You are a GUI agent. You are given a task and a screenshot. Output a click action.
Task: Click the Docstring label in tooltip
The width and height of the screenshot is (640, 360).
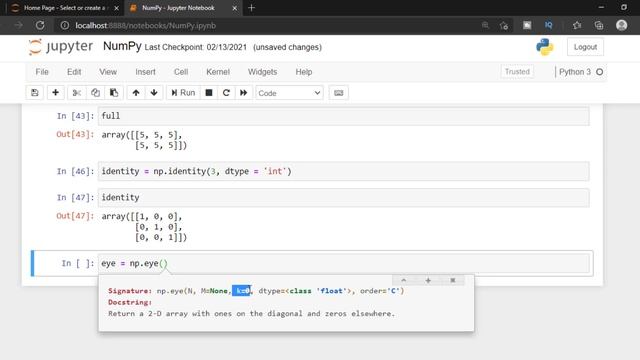pos(130,302)
